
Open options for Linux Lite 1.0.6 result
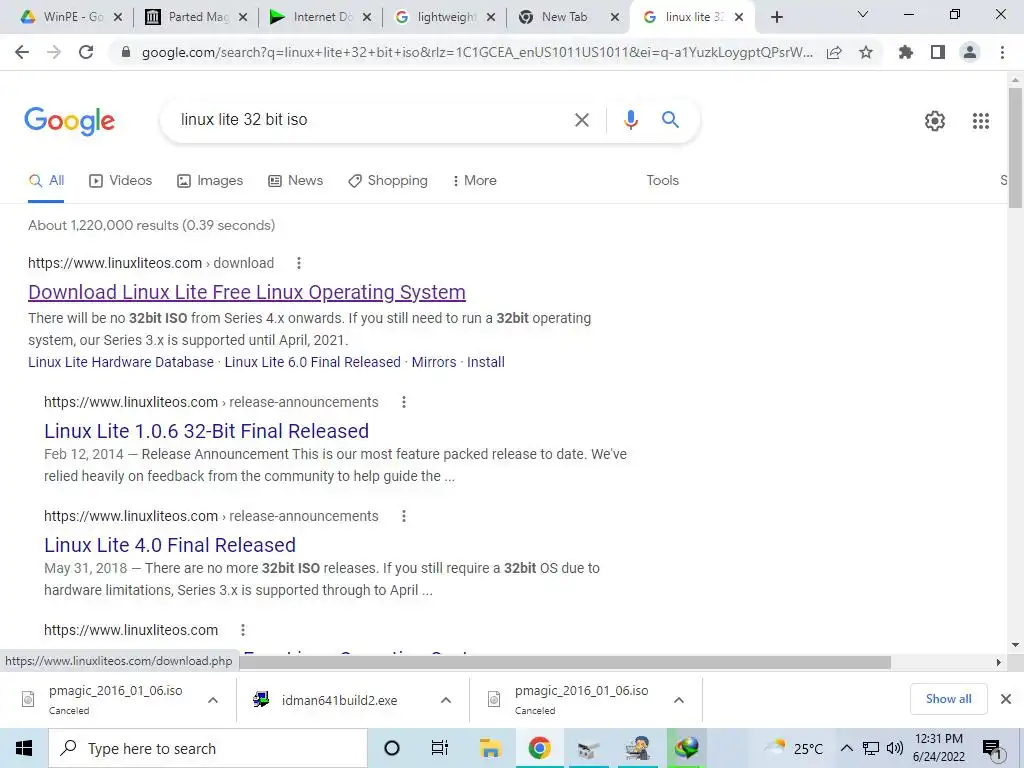(404, 402)
